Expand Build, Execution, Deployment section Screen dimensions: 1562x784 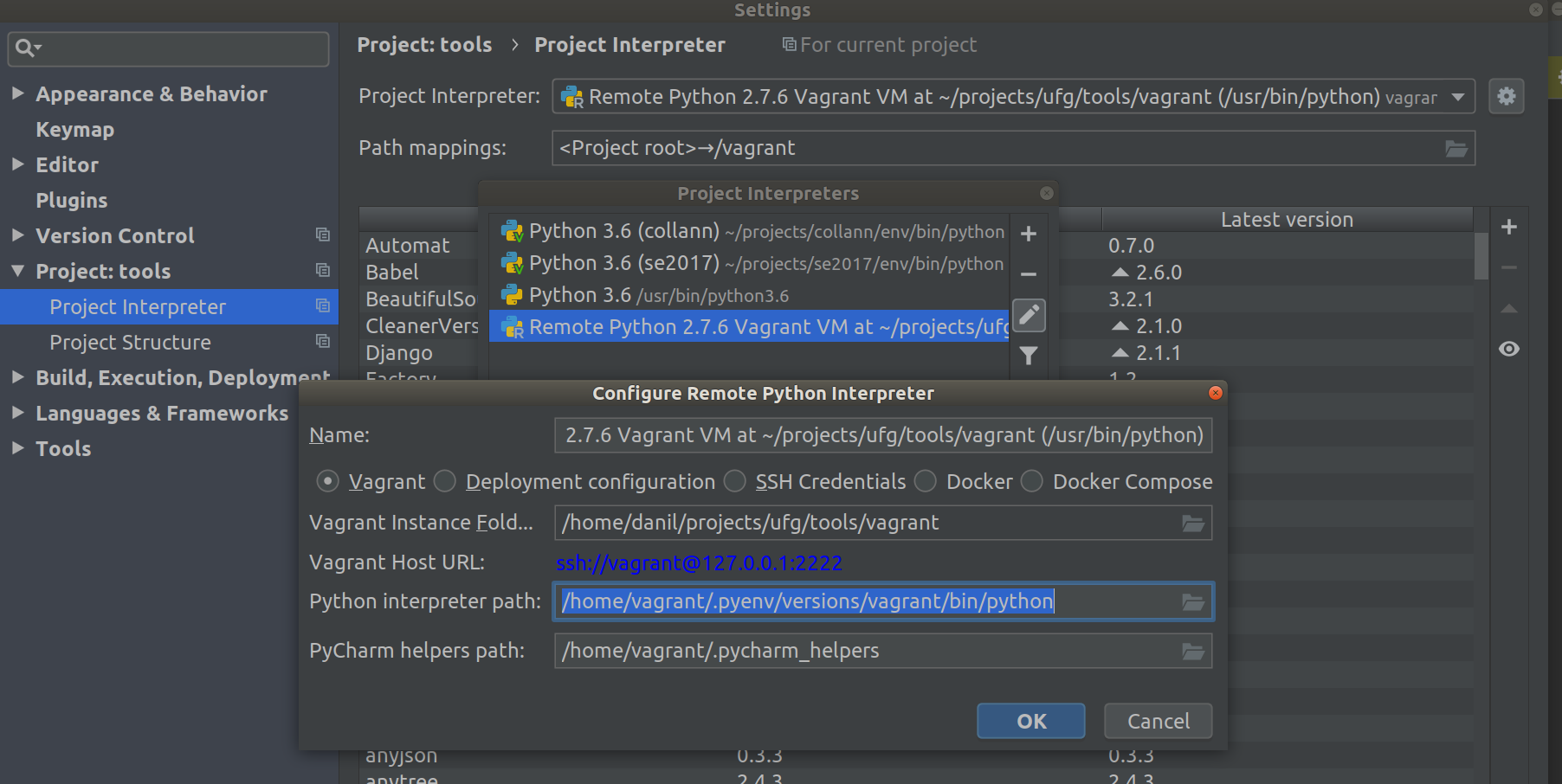pyautogui.click(x=17, y=376)
